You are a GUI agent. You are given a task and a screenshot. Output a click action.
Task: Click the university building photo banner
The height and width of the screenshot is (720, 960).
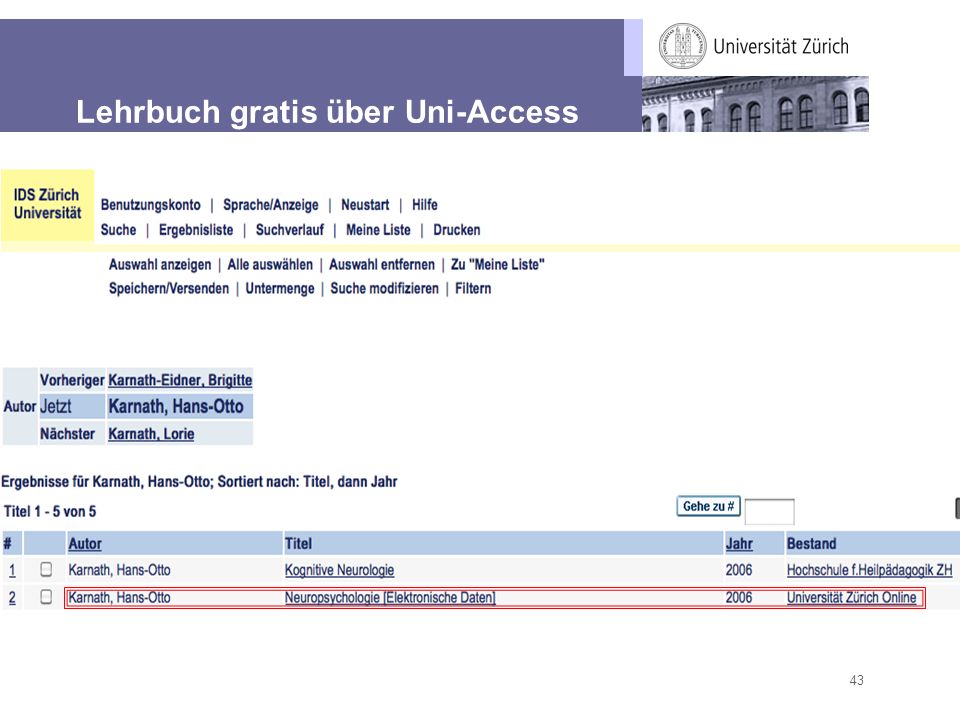point(755,104)
